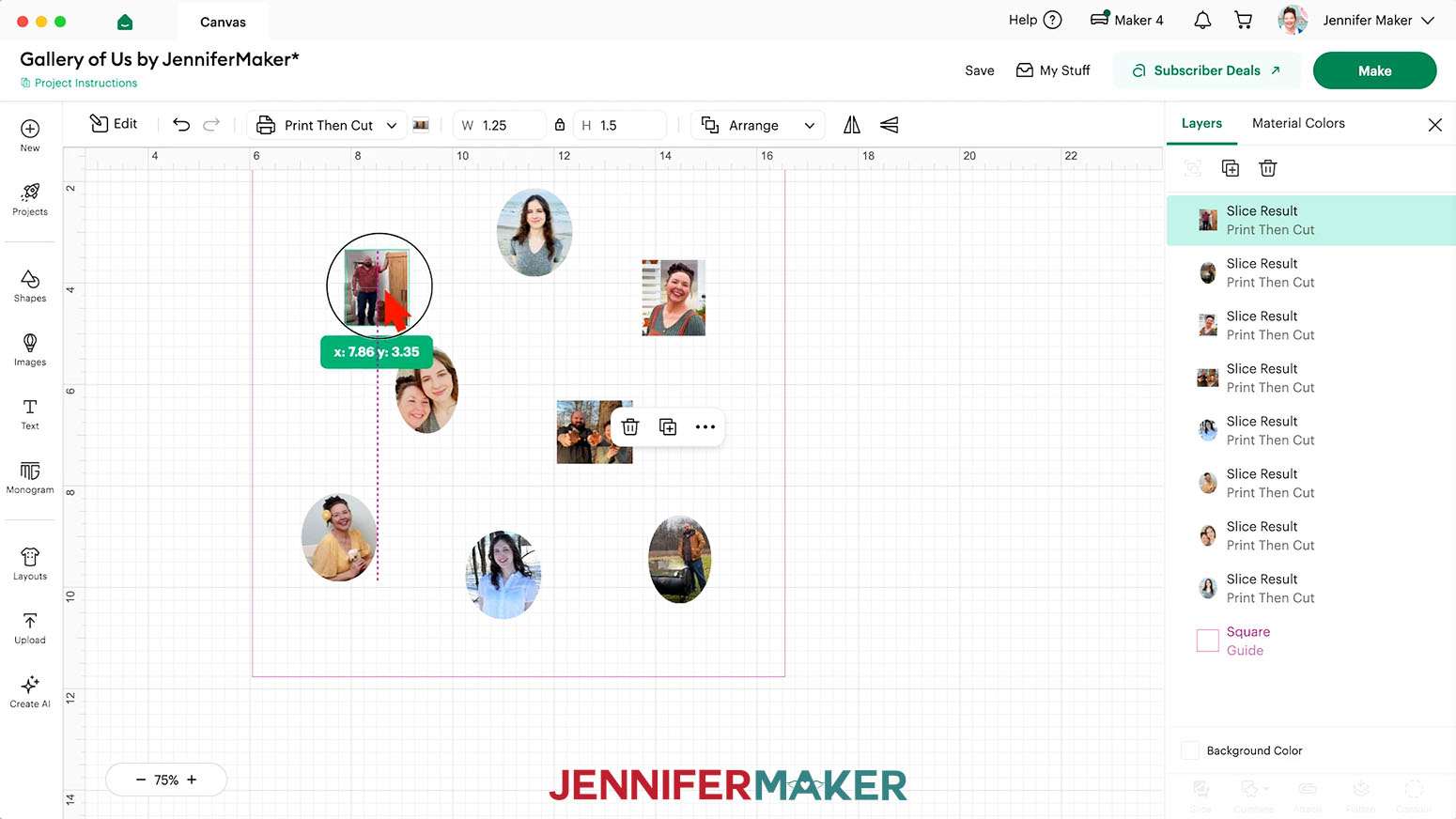Create a new project with the New icon
1456x819 pixels.
pos(30,135)
